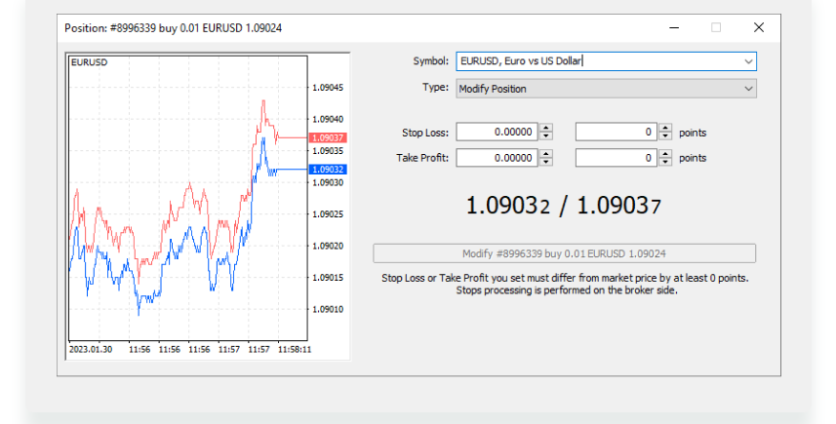Close the Position dialog window

759,27
